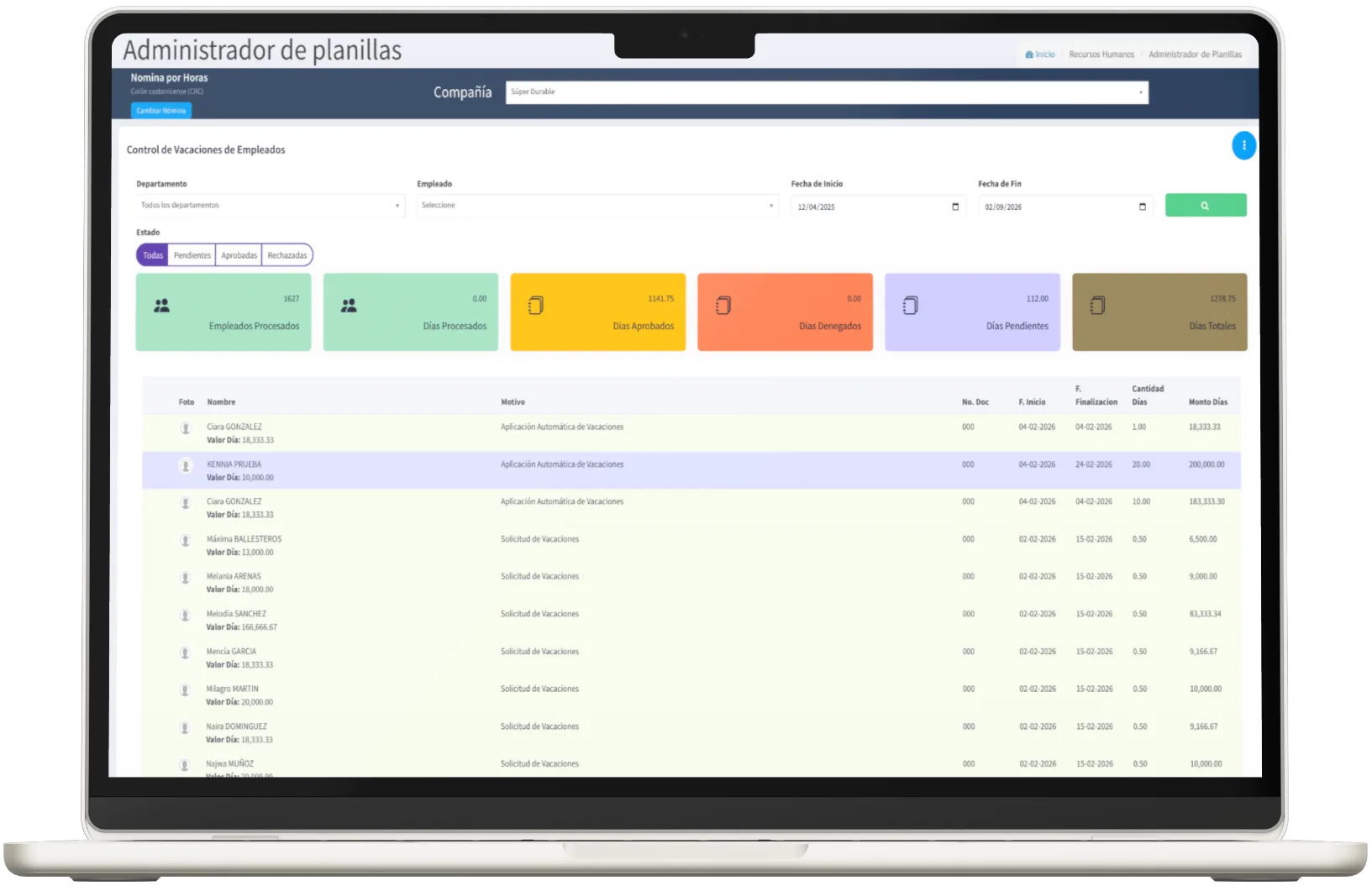The height and width of the screenshot is (891, 1372).
Task: Click the green search magnifier button
Action: click(1205, 206)
